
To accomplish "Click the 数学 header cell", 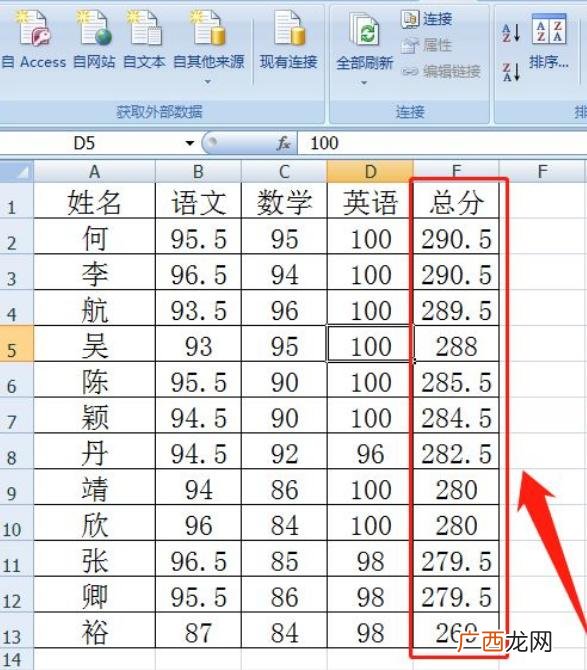I will [284, 201].
